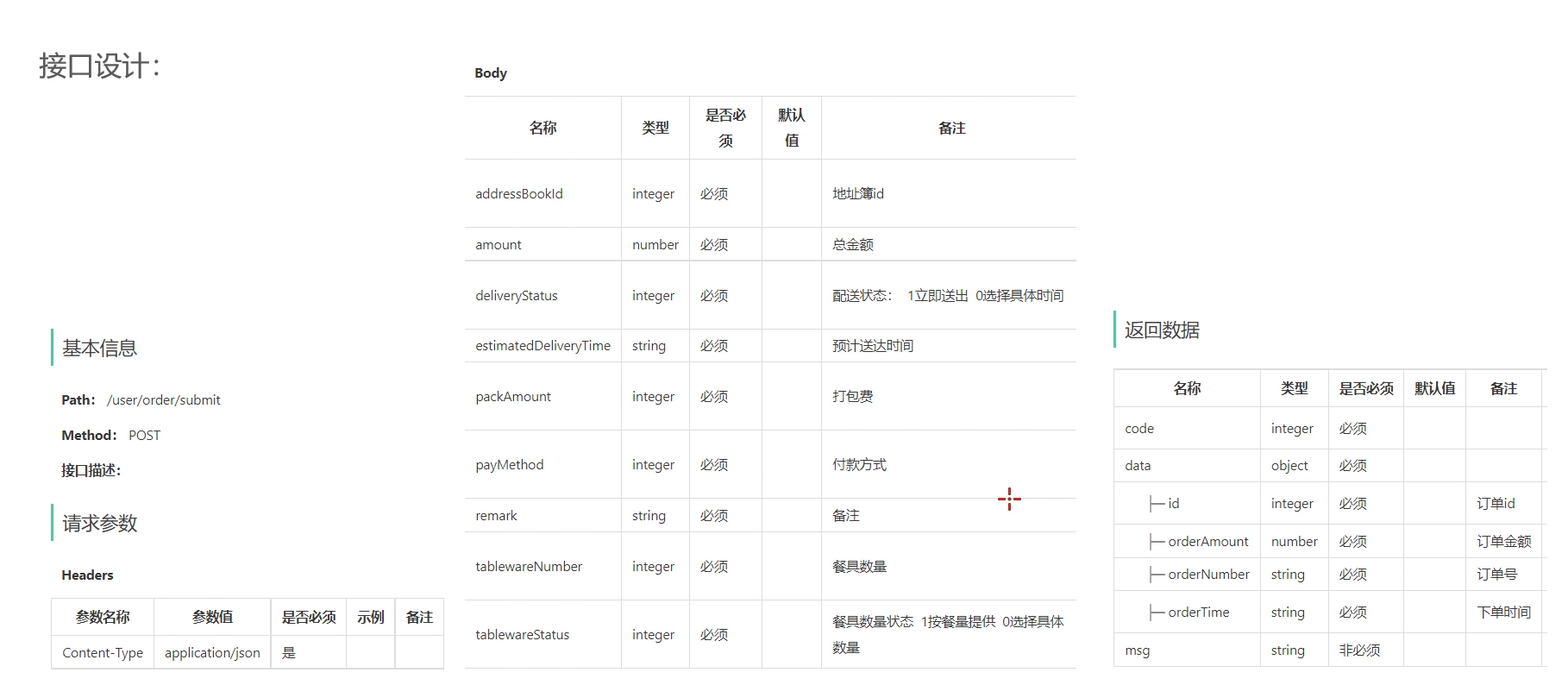Select the 返回数据 section heading
The width and height of the screenshot is (1568, 685).
(1162, 330)
